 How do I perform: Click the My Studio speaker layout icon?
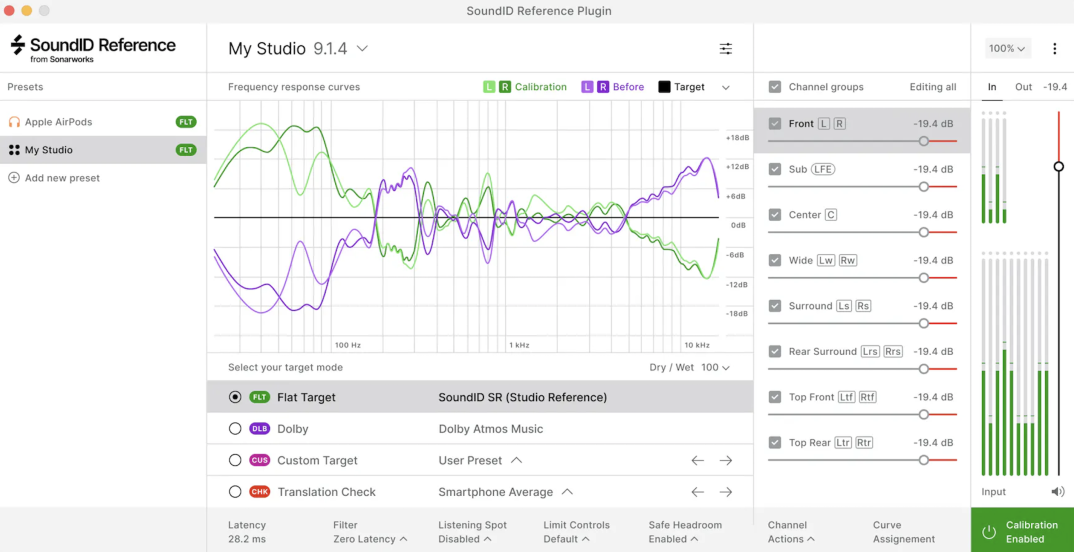coord(14,150)
